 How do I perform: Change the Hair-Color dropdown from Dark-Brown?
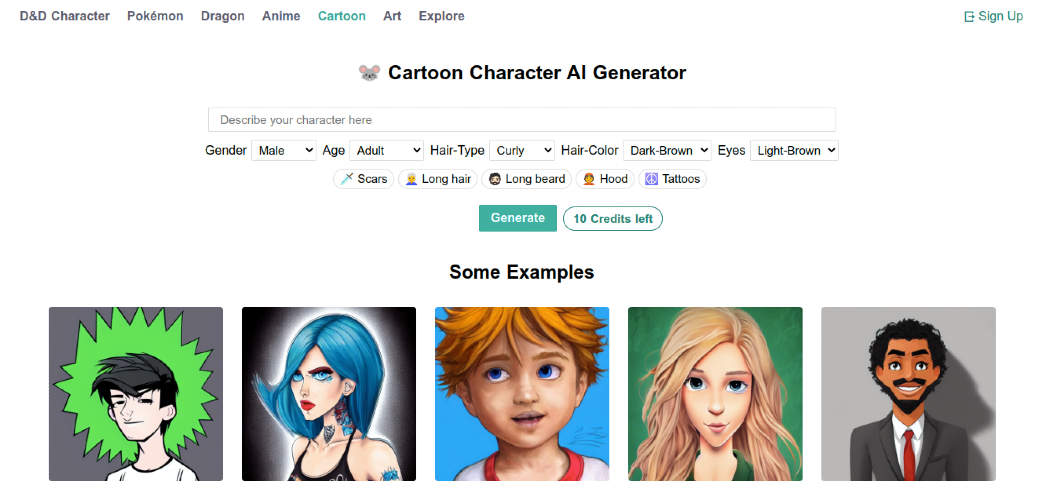[x=667, y=151]
